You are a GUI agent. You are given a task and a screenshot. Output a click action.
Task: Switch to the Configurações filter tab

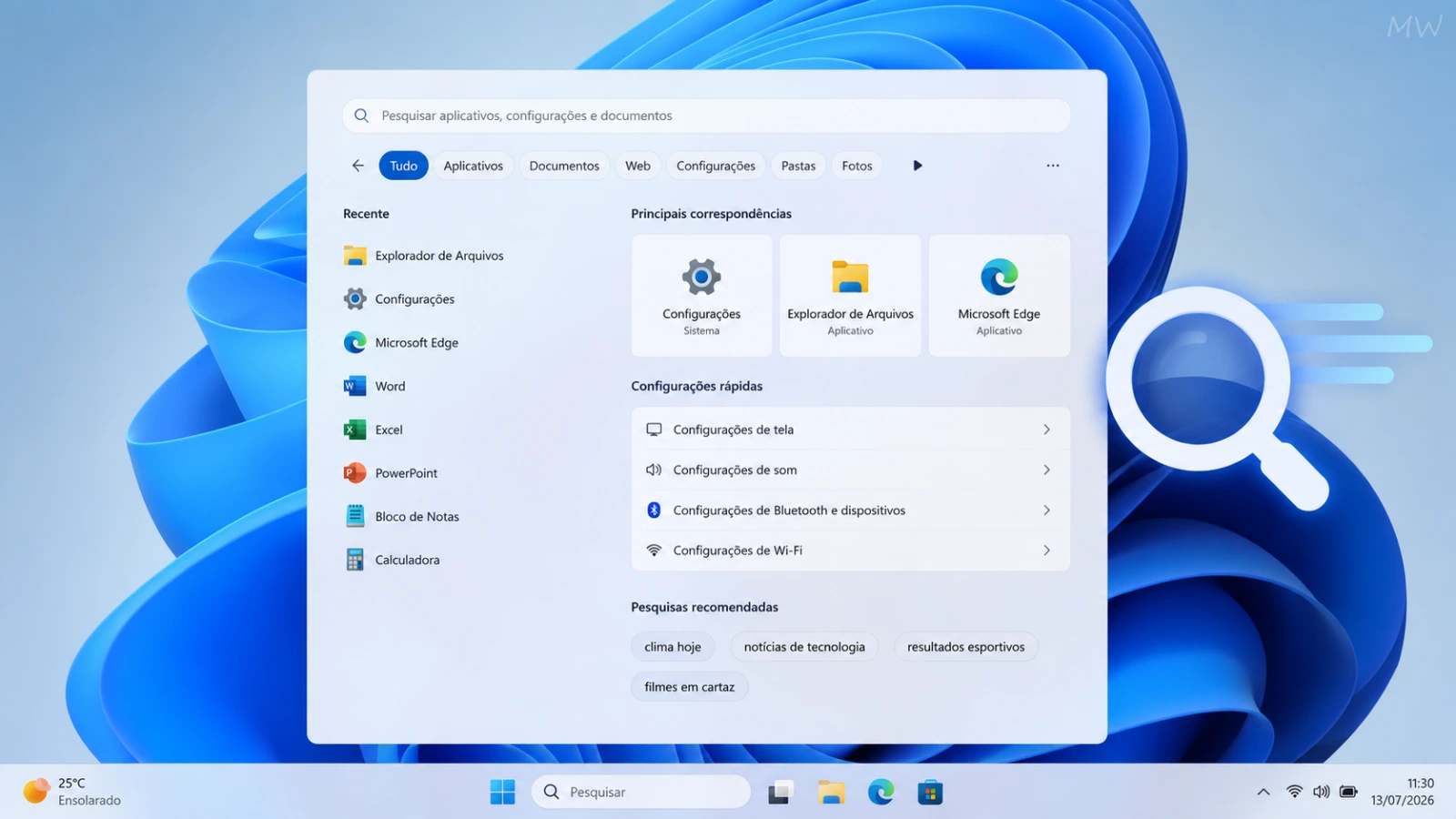point(715,166)
